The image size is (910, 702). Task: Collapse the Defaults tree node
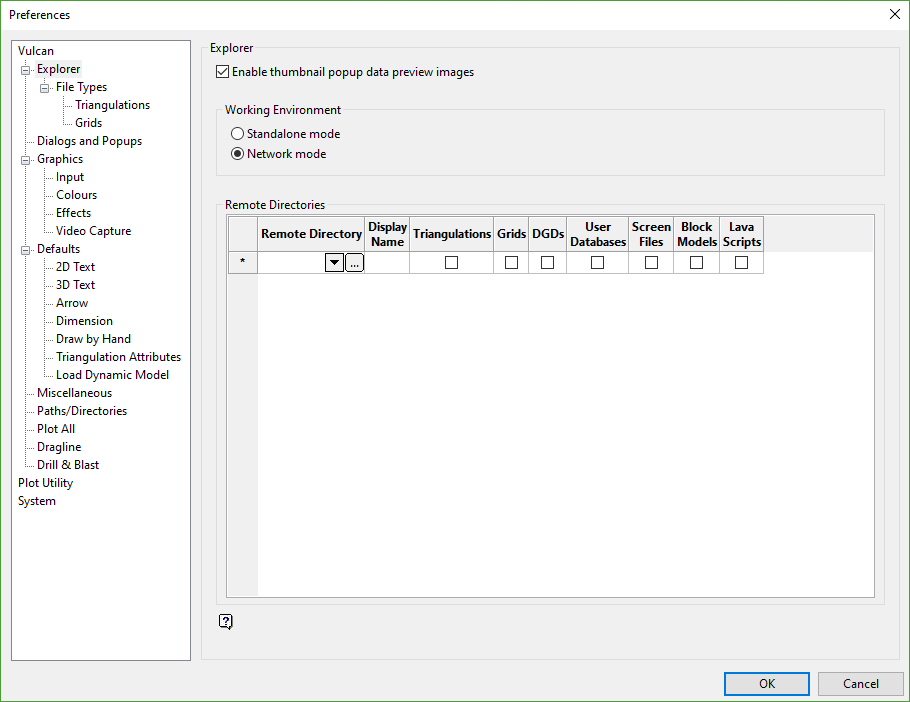tap(26, 250)
